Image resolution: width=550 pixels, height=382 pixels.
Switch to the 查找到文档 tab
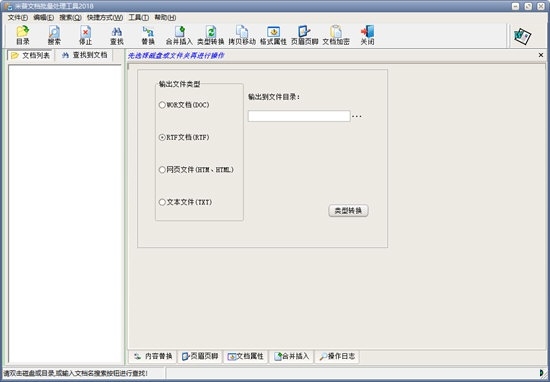84,55
